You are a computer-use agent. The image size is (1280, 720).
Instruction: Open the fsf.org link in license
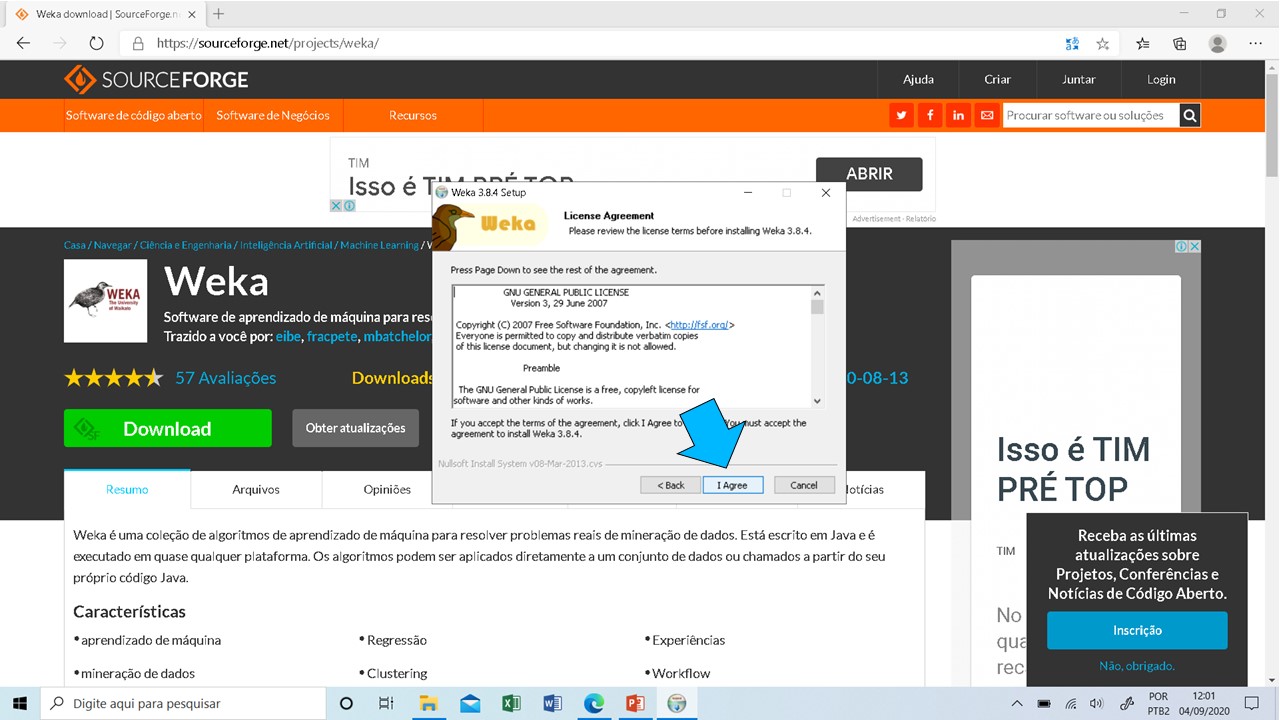pyautogui.click(x=700, y=325)
